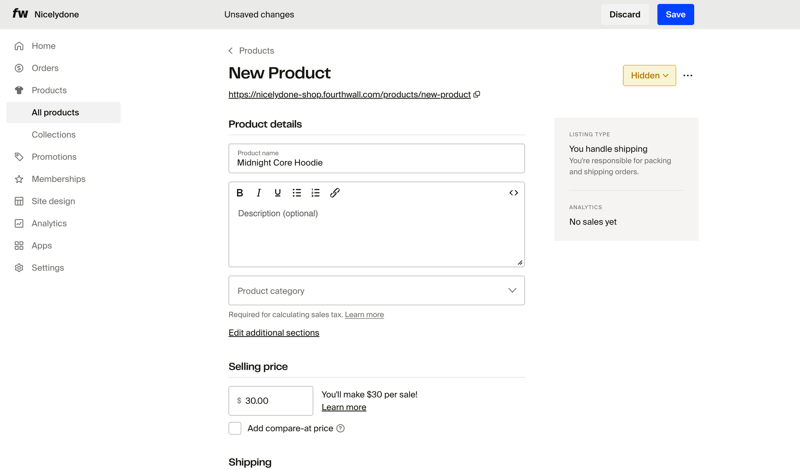Enable the Add compare-at price checkbox

tap(235, 429)
